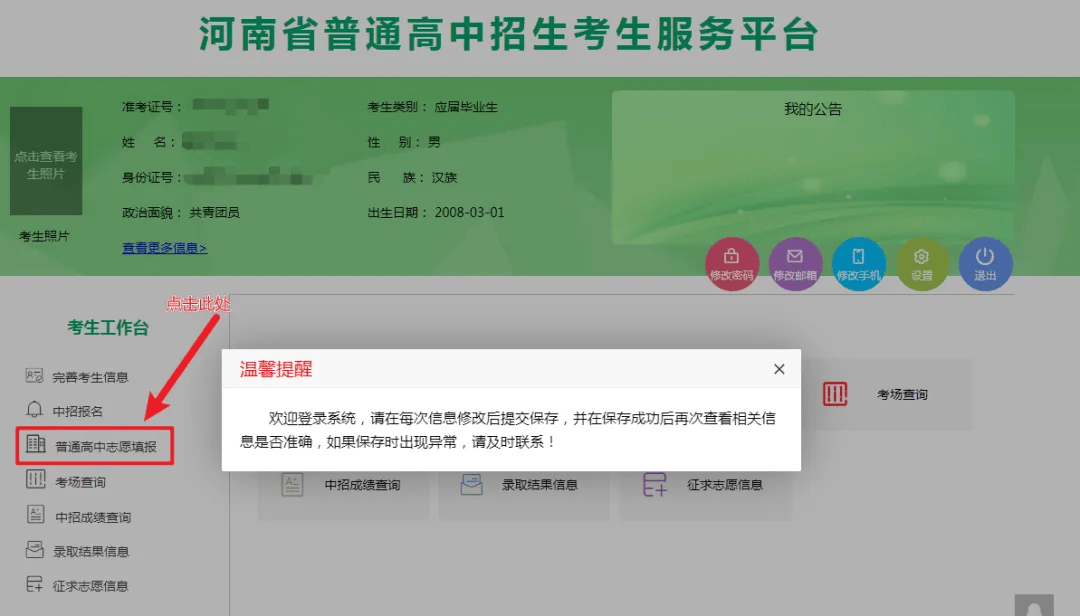Click 录取结果信息 card icon
Image resolution: width=1080 pixels, height=616 pixels.
[x=472, y=484]
